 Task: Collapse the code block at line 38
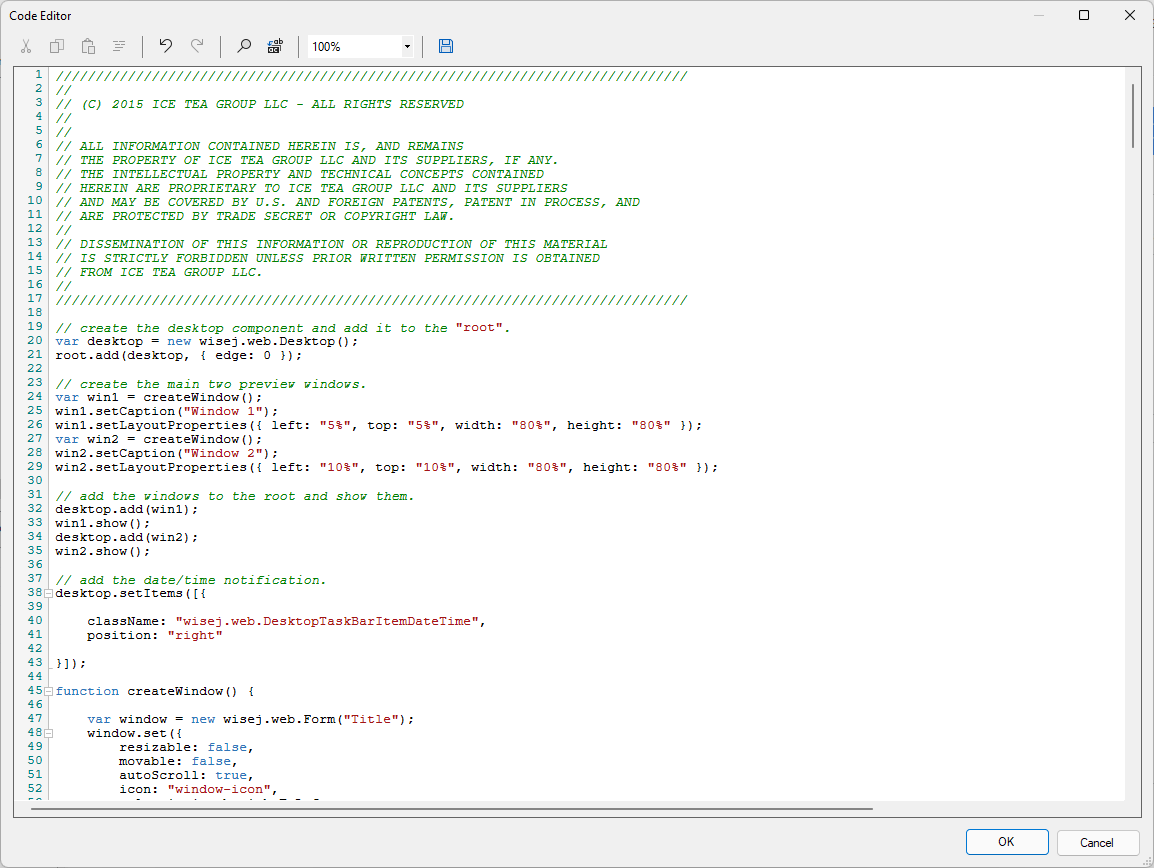(x=49, y=593)
